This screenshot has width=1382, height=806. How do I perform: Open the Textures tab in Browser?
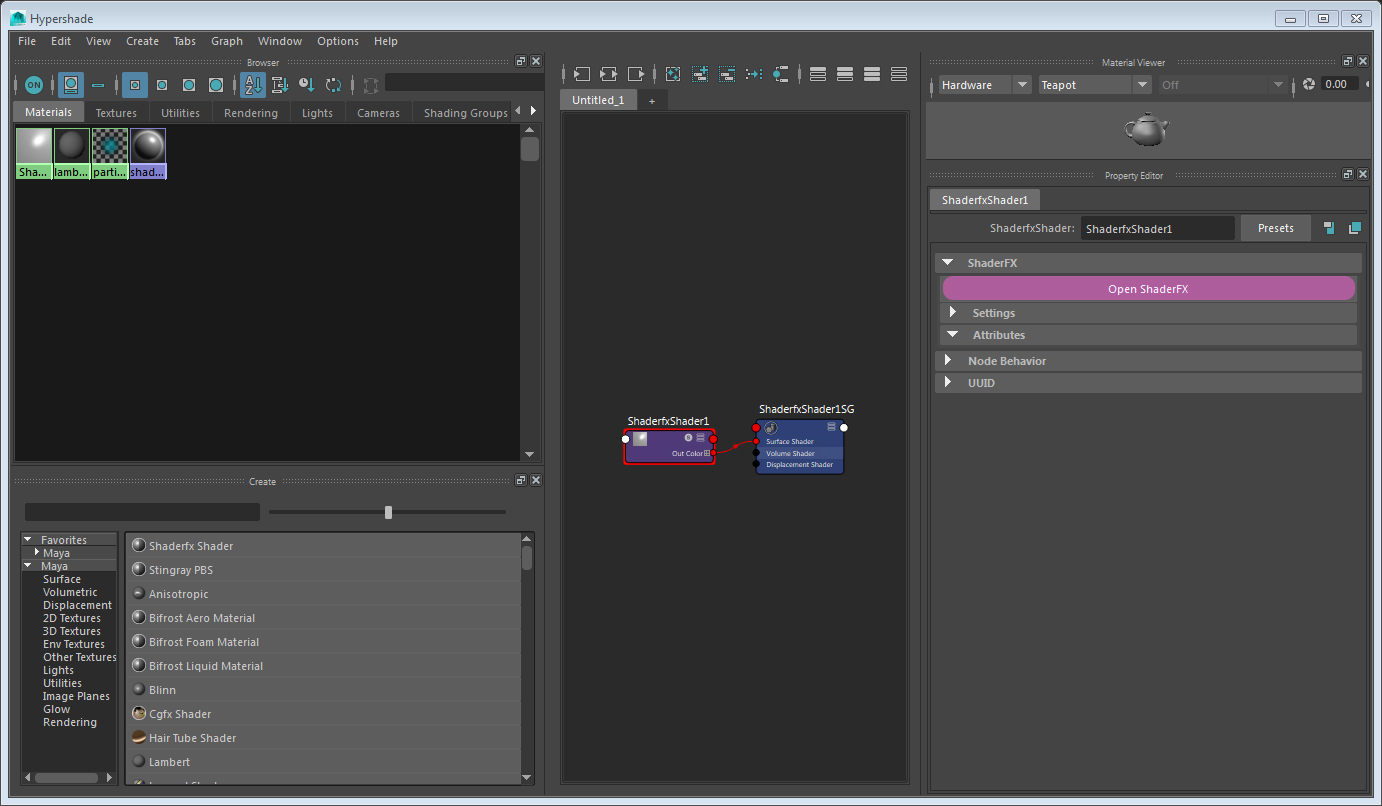point(116,113)
